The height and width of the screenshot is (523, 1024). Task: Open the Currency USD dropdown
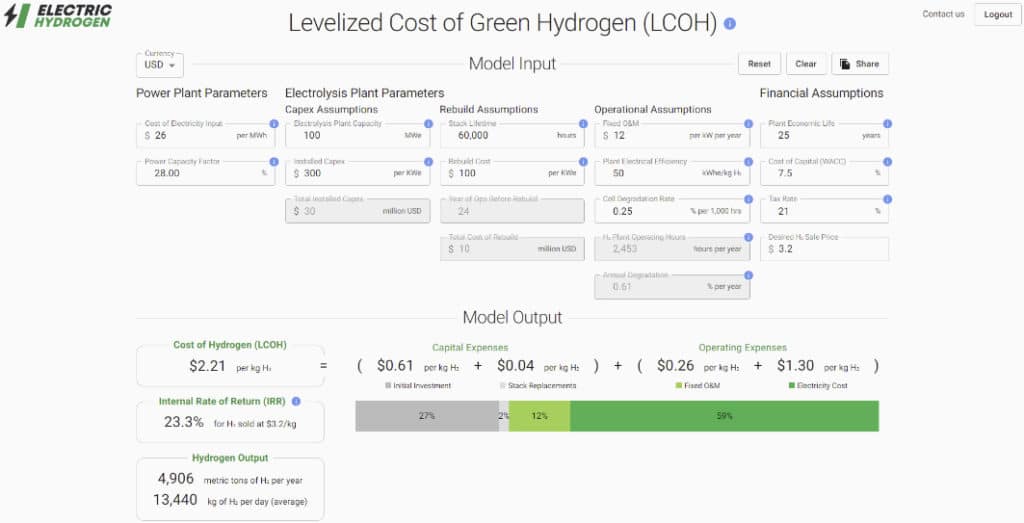160,65
